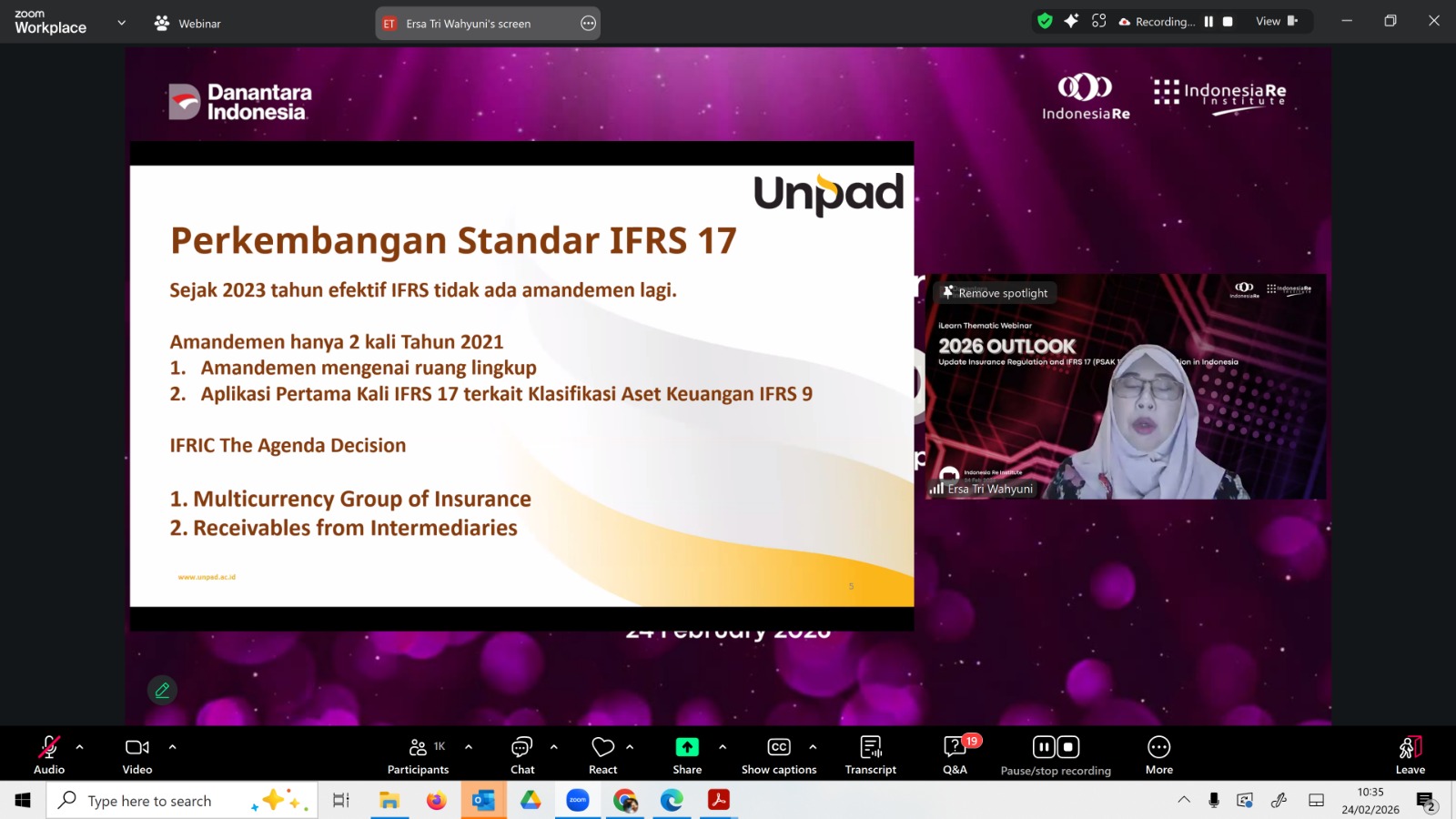Image resolution: width=1456 pixels, height=819 pixels.
Task: Unmute the microphone with Audio button
Action: [49, 754]
